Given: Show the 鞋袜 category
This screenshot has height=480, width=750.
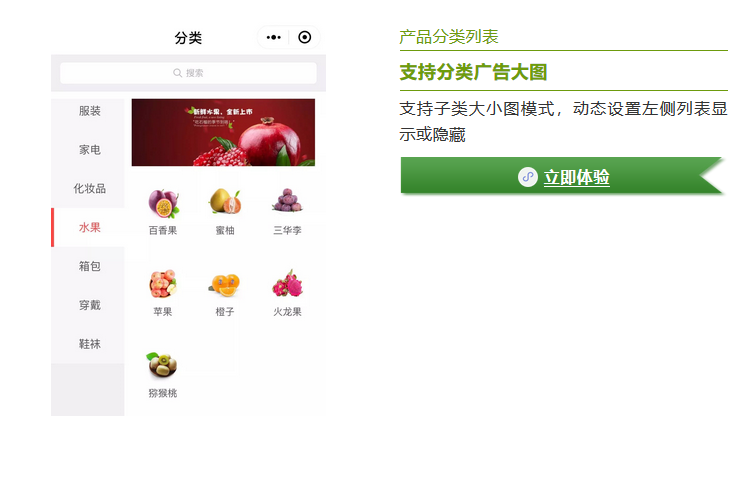Looking at the screenshot, I should [x=89, y=344].
